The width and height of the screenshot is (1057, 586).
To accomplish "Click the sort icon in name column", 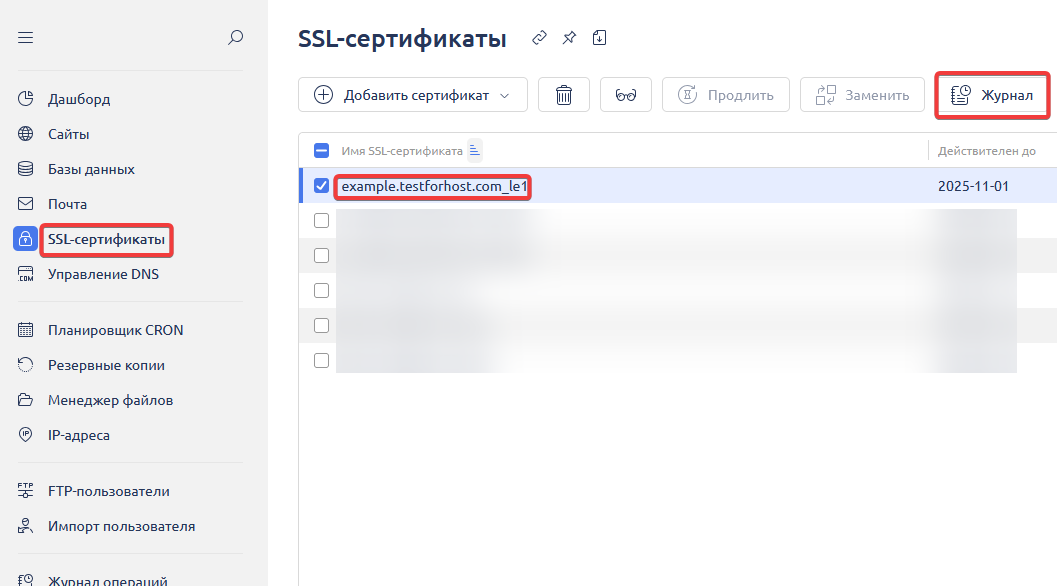I will [x=475, y=151].
